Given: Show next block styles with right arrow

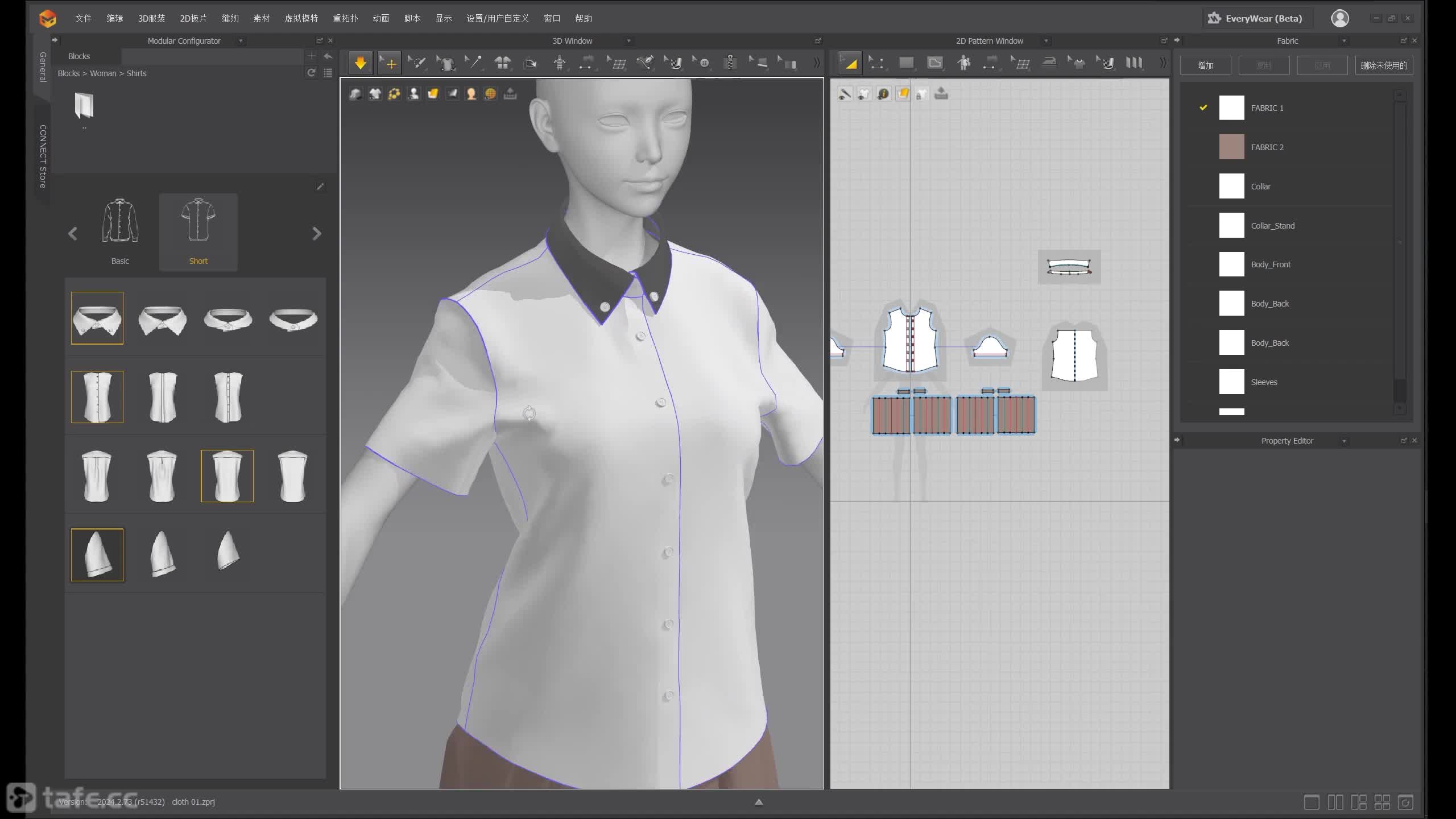Looking at the screenshot, I should point(317,234).
